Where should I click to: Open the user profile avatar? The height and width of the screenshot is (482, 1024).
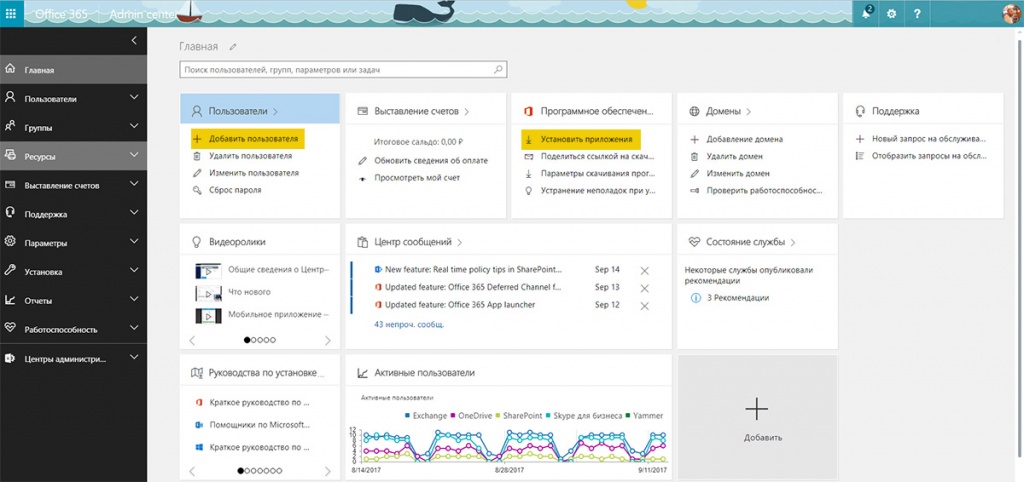(1013, 14)
